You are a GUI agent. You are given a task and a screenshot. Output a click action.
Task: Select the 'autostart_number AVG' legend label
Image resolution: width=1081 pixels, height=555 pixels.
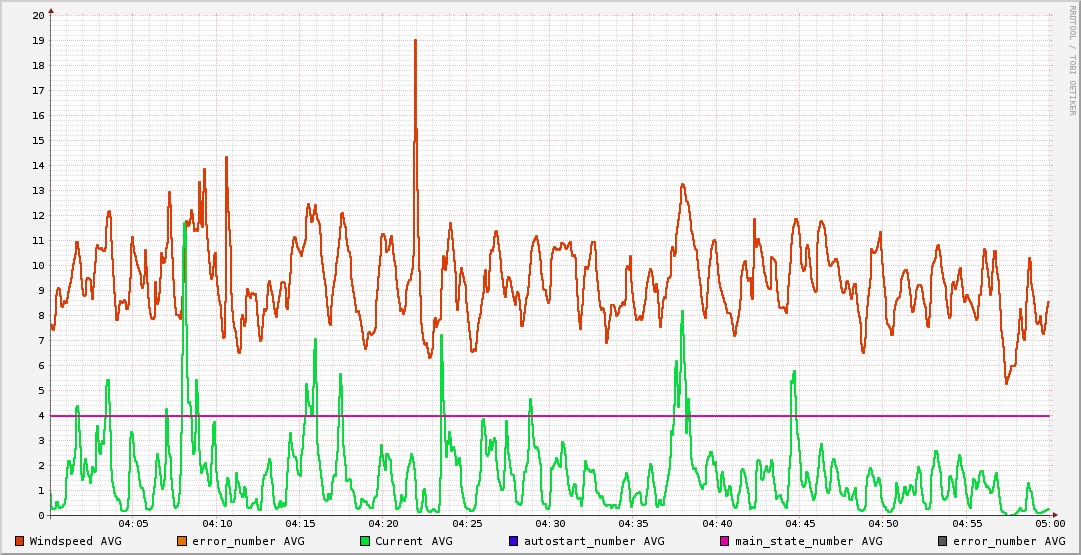point(594,542)
